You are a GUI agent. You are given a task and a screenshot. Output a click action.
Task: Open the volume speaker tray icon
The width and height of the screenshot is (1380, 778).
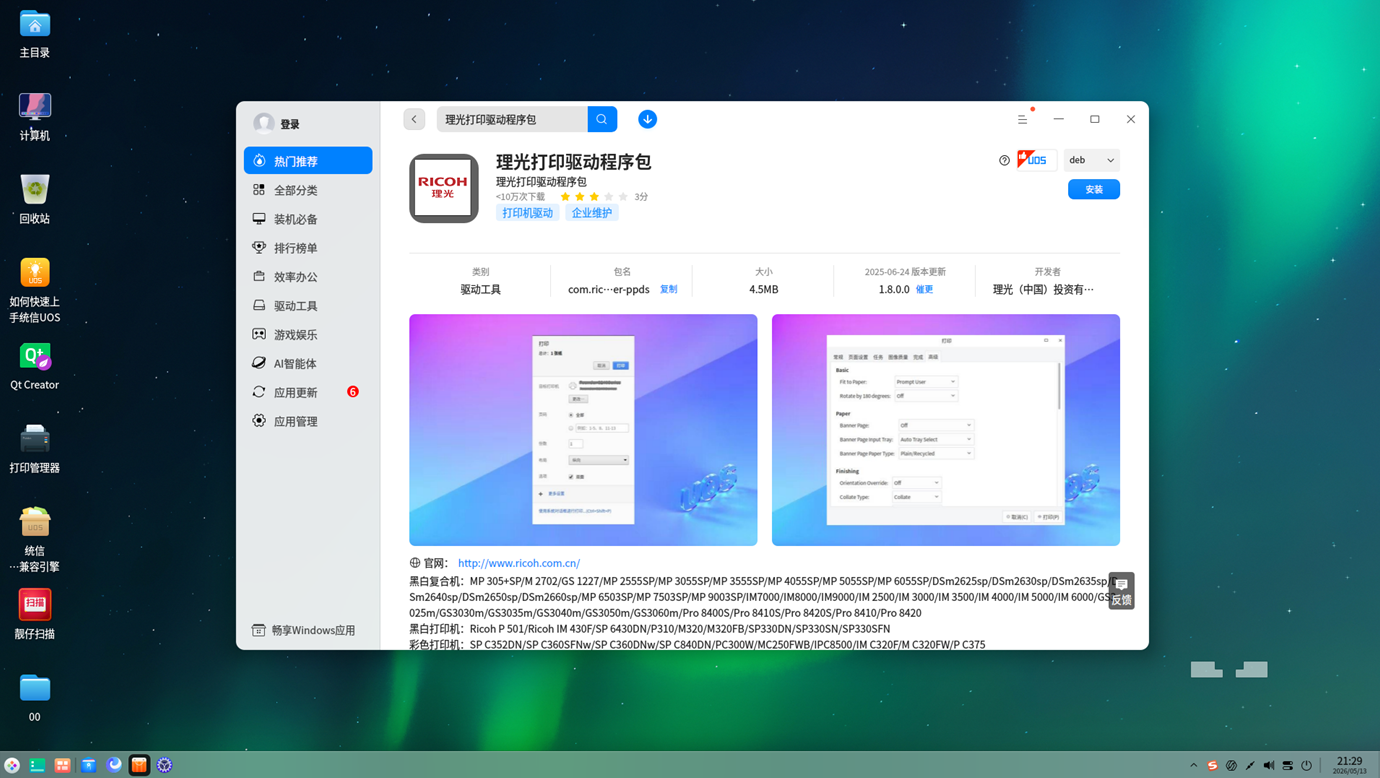click(x=1269, y=765)
